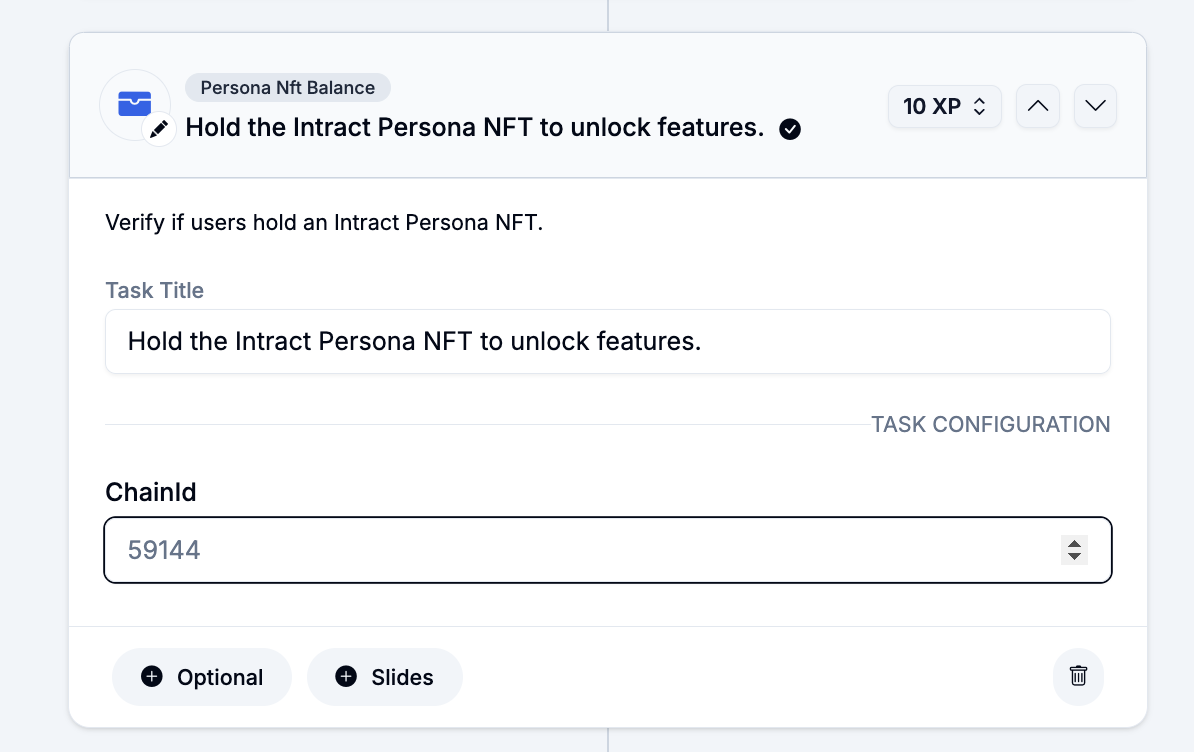Click the 'Verify if users hold' description text

click(x=324, y=222)
